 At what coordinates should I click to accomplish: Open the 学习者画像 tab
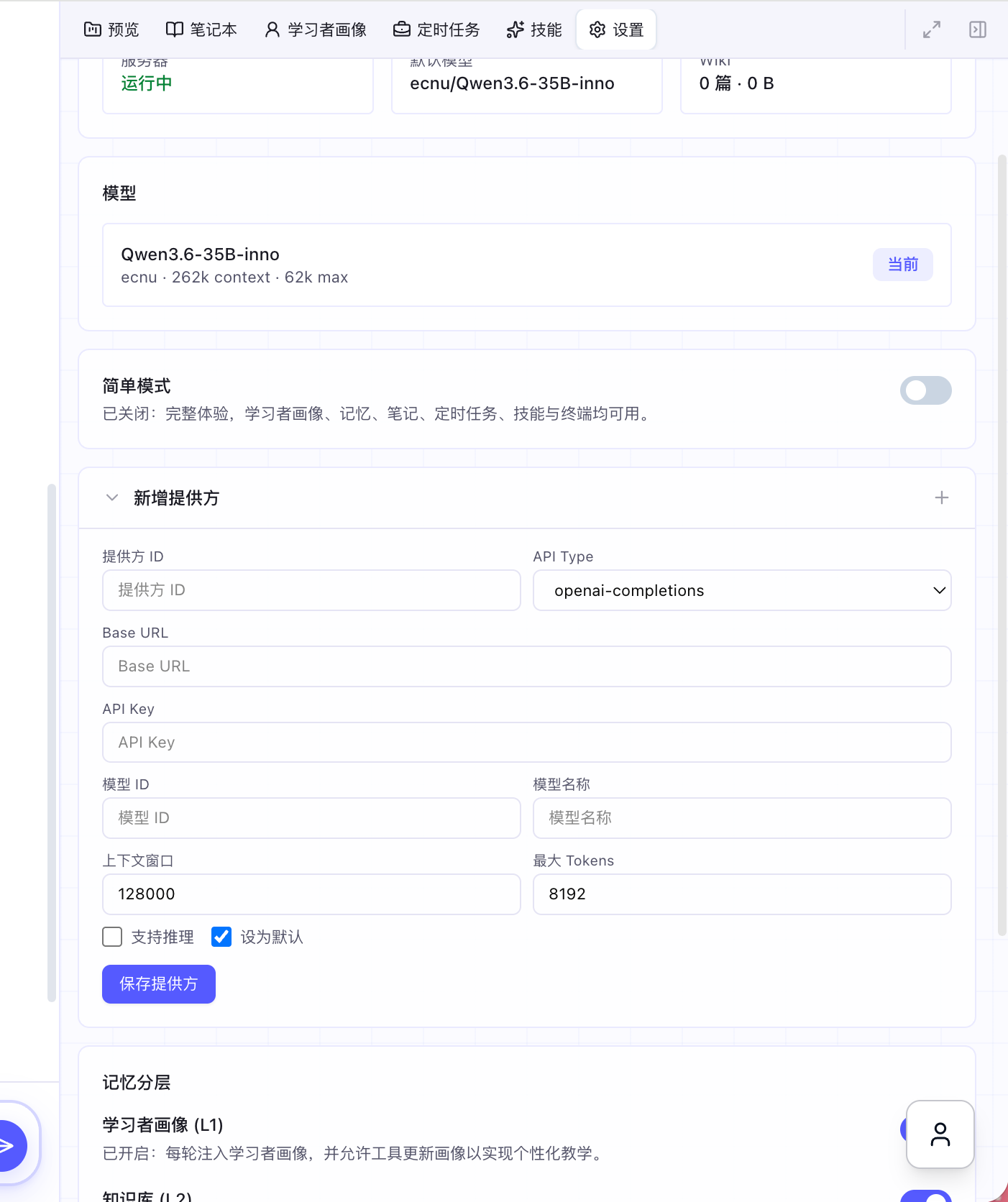point(316,29)
